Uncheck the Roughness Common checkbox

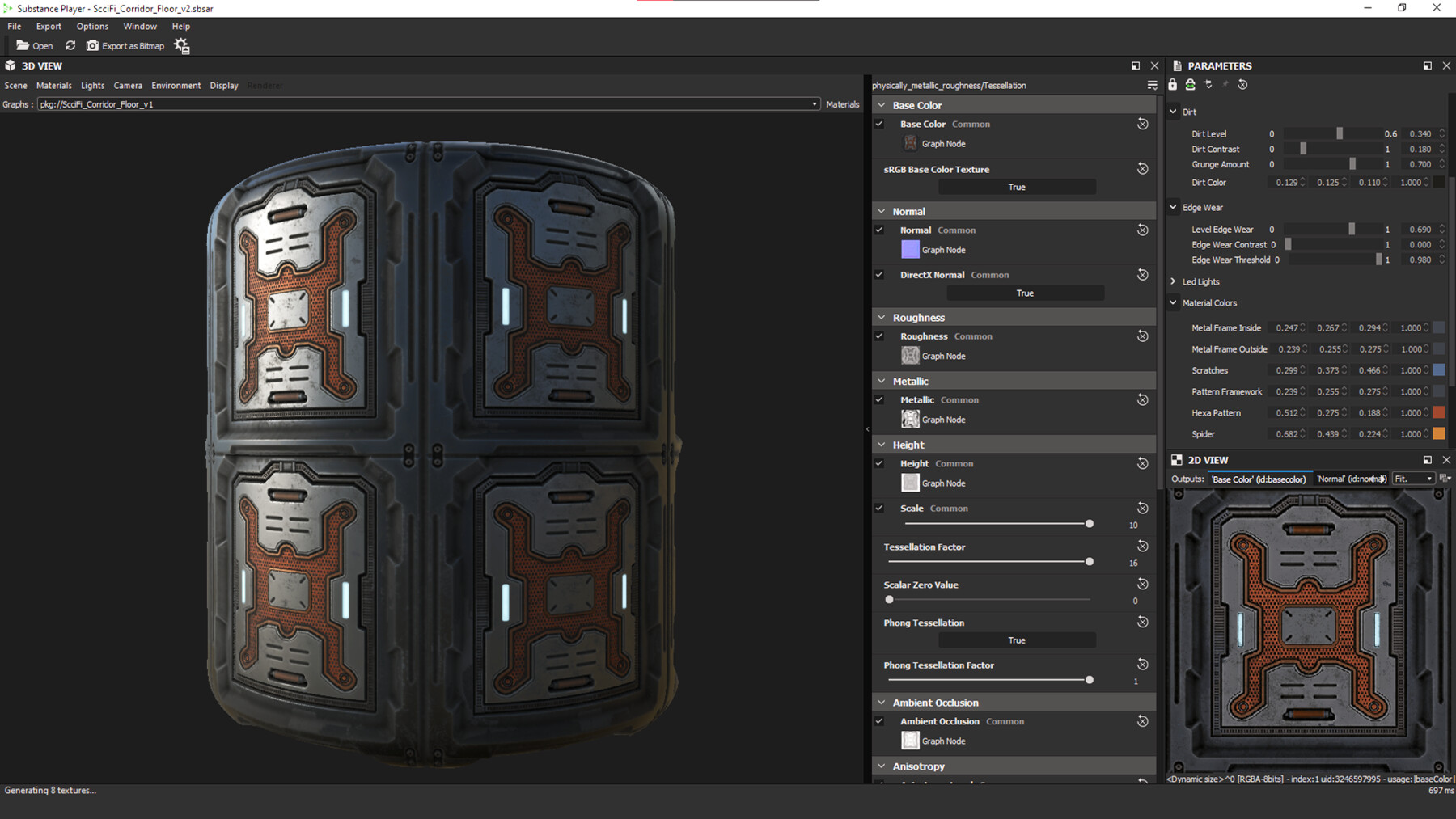pos(879,336)
